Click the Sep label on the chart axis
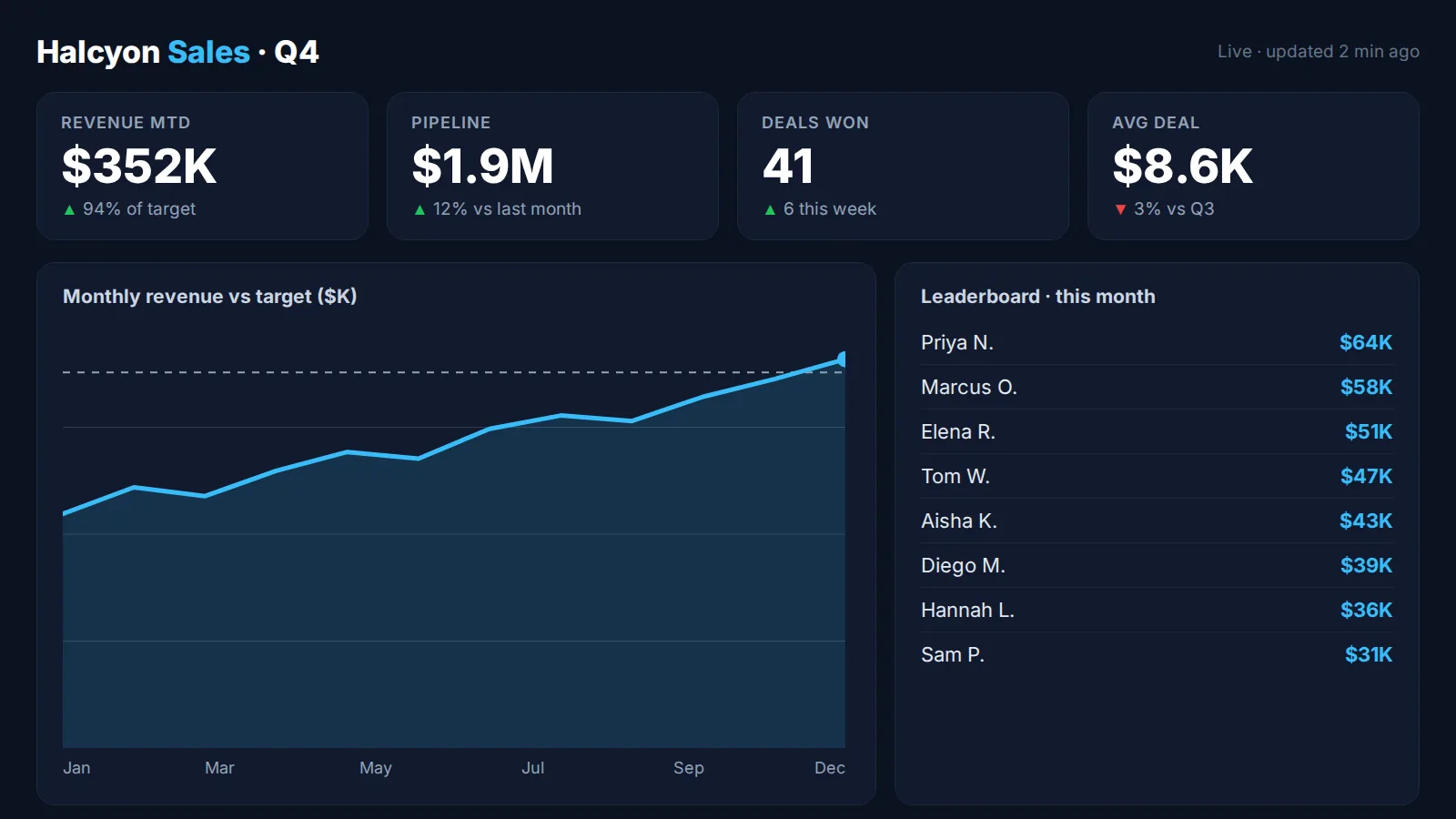The width and height of the screenshot is (1456, 819). [689, 768]
